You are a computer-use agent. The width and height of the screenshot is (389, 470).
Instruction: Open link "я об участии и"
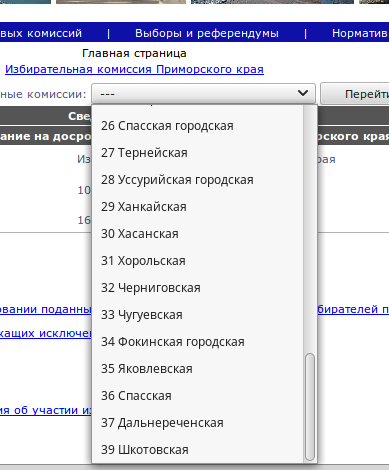46,410
